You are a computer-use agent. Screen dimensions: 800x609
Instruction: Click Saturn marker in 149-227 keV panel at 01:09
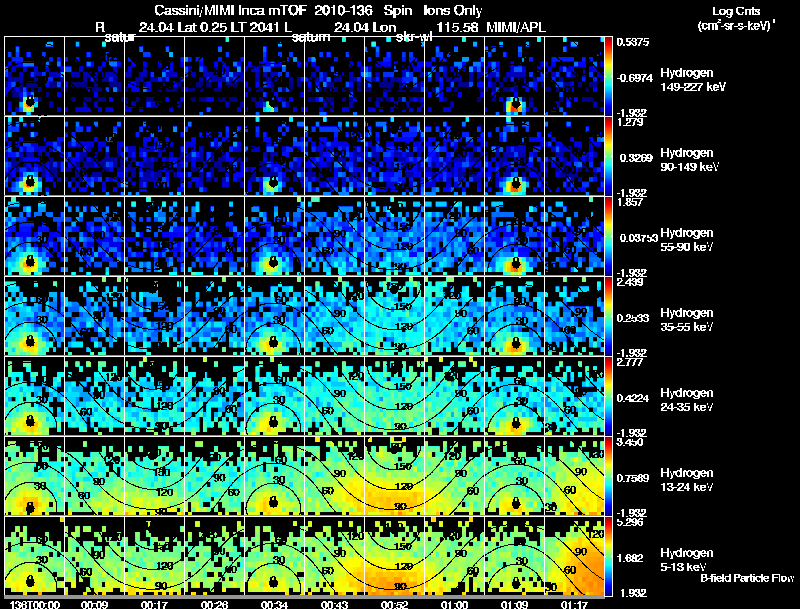(x=516, y=104)
